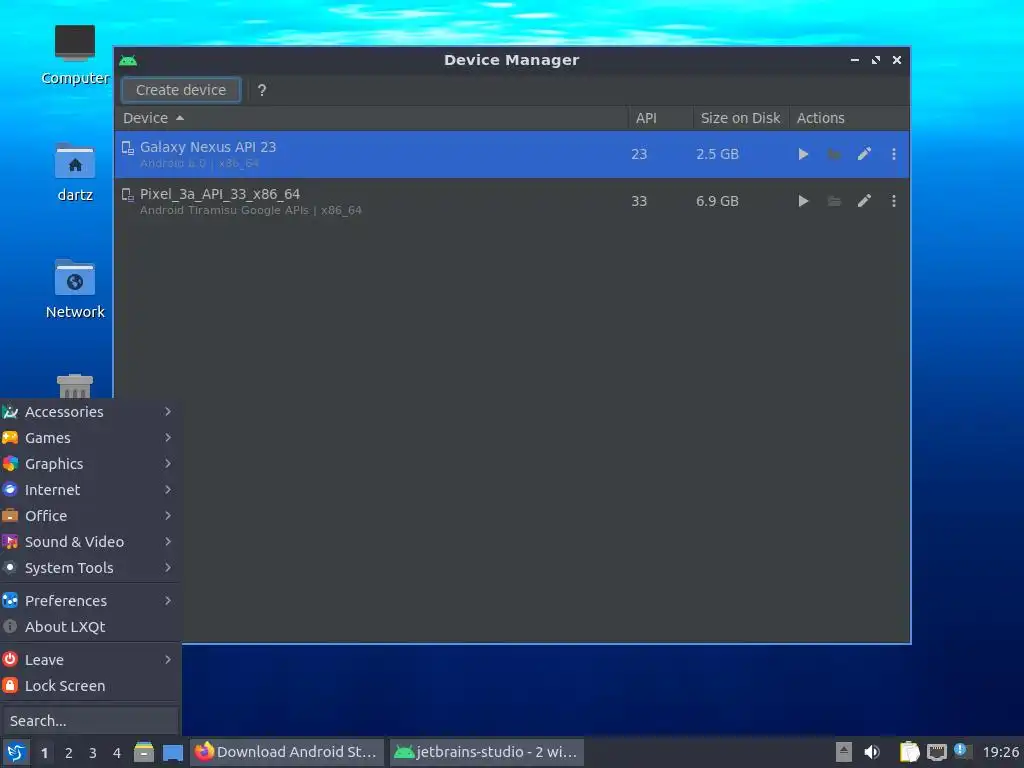Expand the Preferences submenu
Screen dimensions: 1024x768
91,601
